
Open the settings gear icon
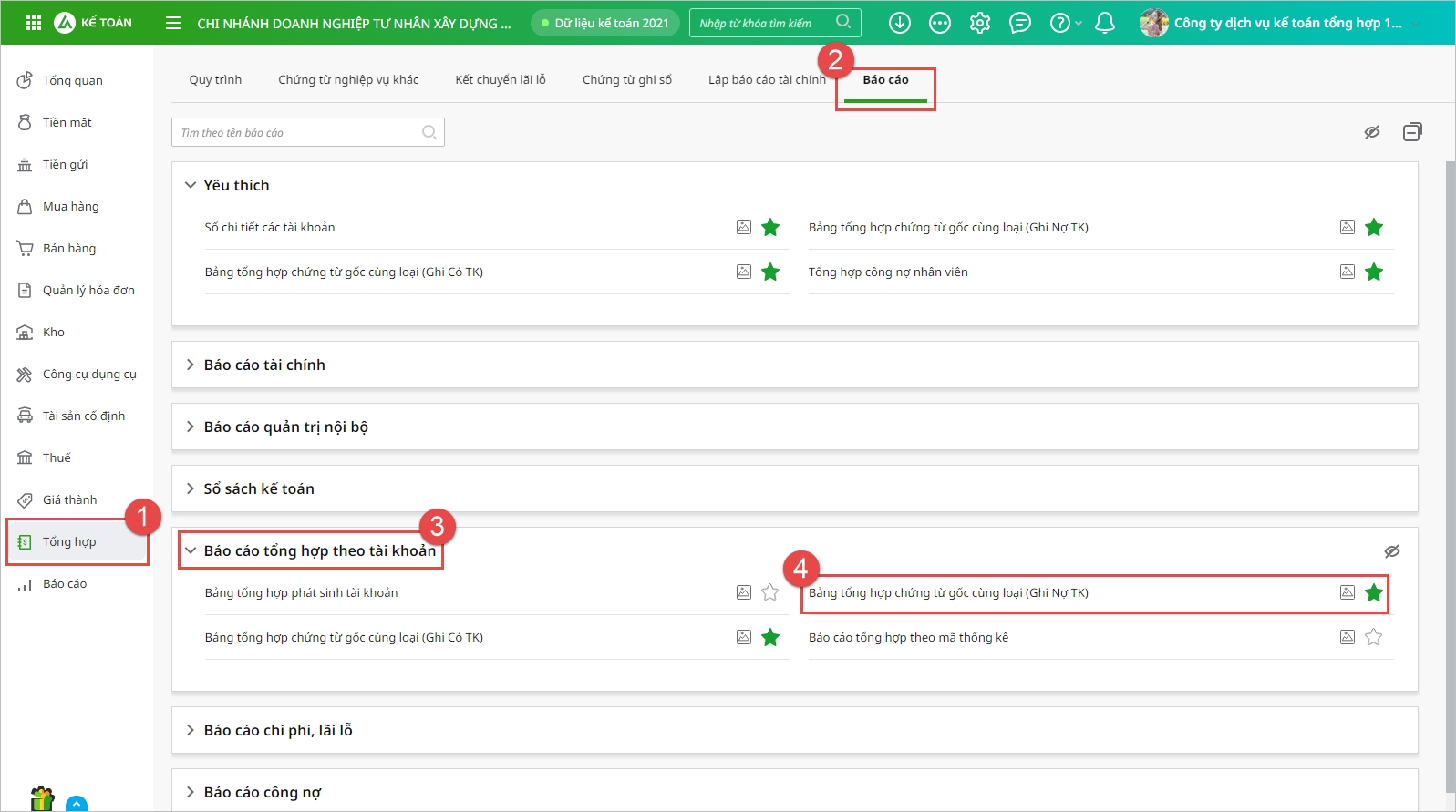click(x=979, y=23)
